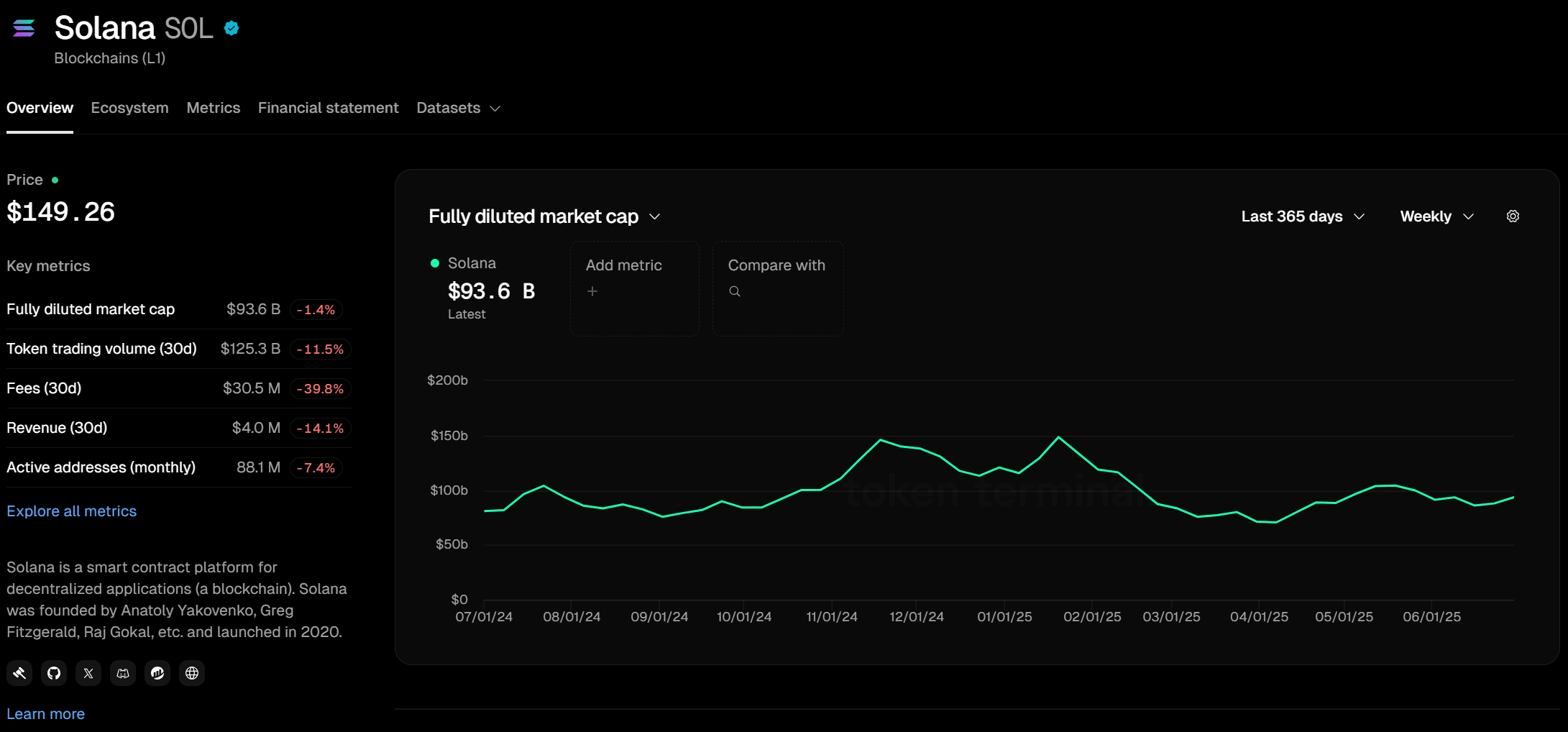Viewport: 1568px width, 732px height.
Task: Open Solana's GitHub icon link
Action: 54,673
